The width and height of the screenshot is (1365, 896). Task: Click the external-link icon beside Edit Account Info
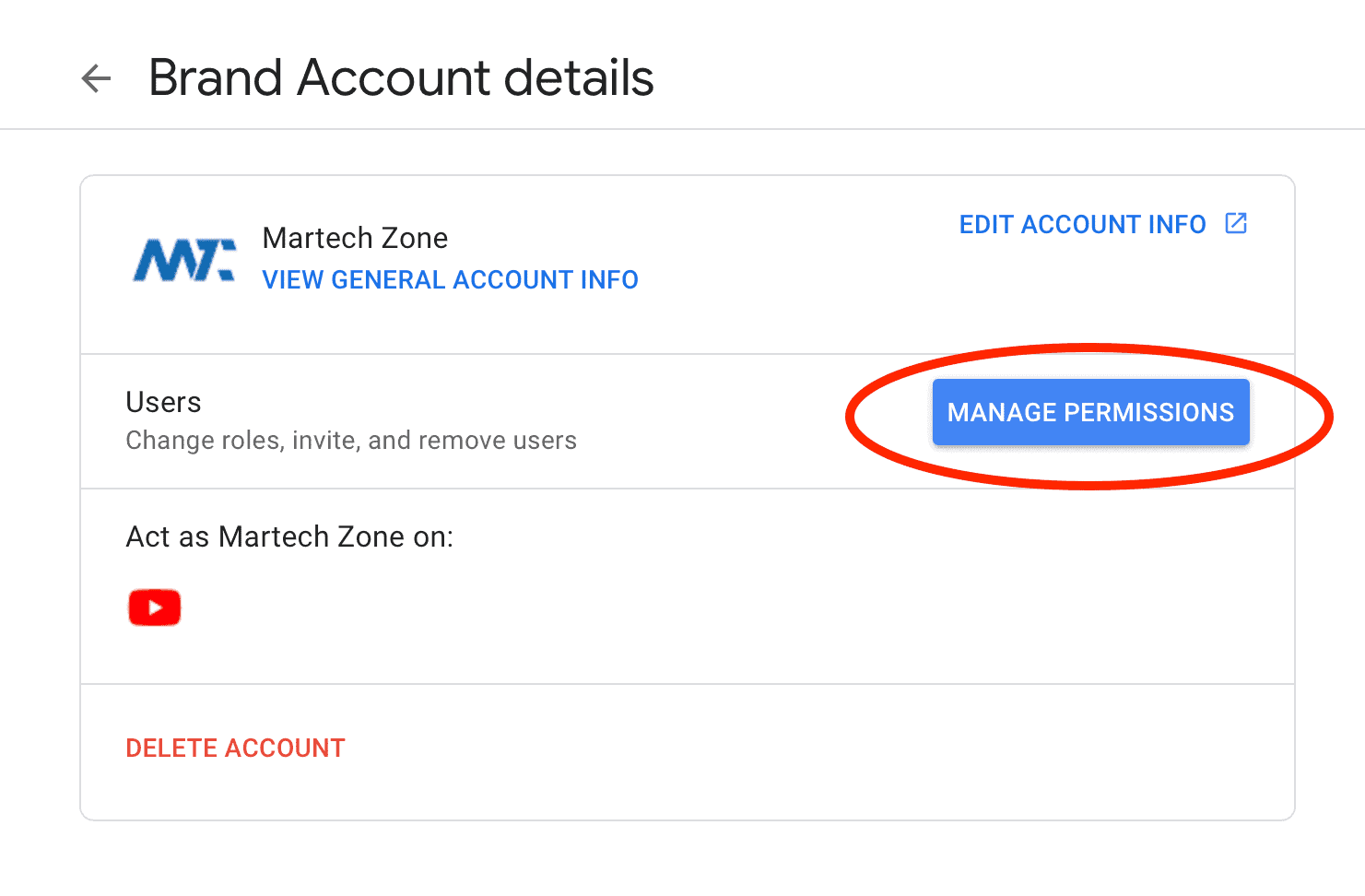tap(1235, 224)
